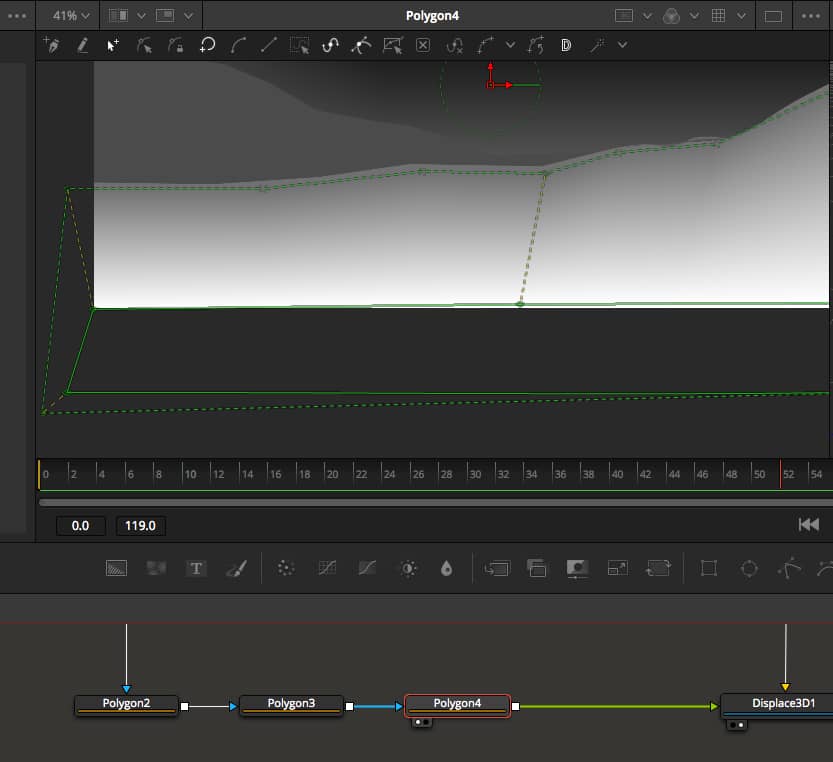Click the Done lock-shape tool
Image resolution: width=833 pixels, height=762 pixels.
coord(175,45)
